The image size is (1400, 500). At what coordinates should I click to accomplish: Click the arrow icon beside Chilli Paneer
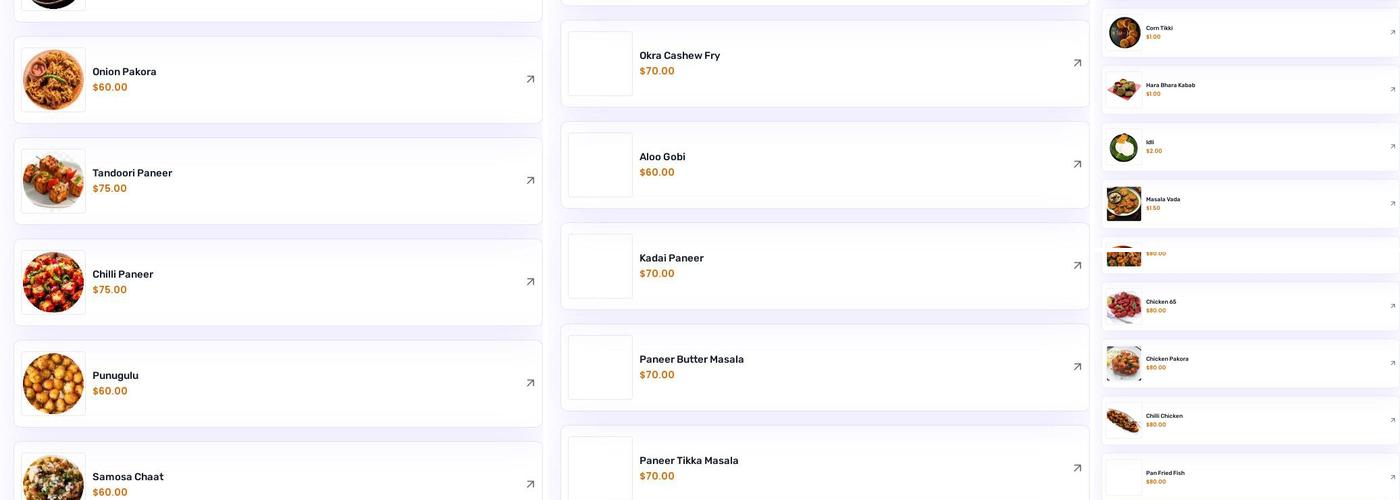(x=530, y=282)
